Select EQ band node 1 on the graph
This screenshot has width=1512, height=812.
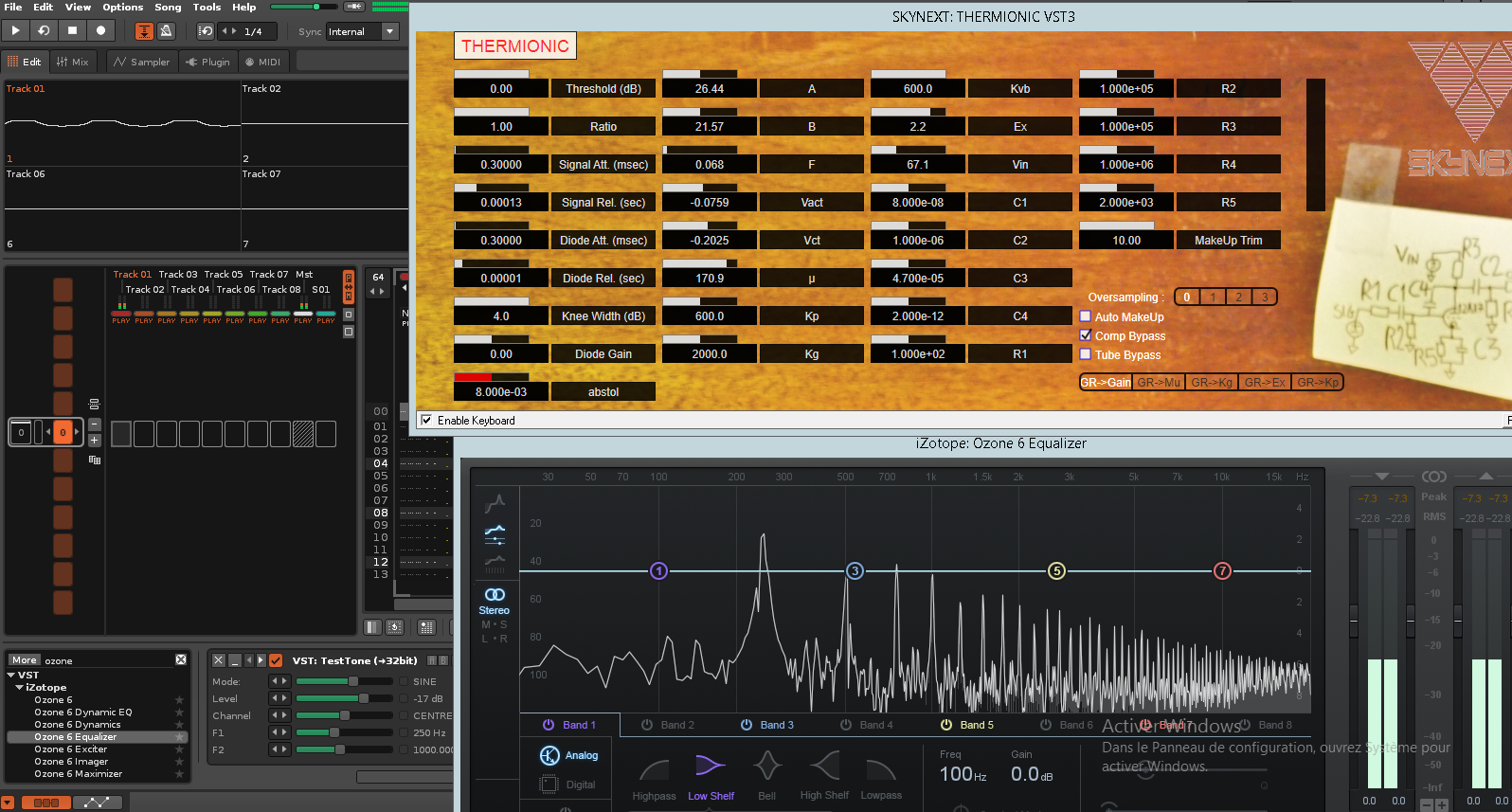coord(658,570)
